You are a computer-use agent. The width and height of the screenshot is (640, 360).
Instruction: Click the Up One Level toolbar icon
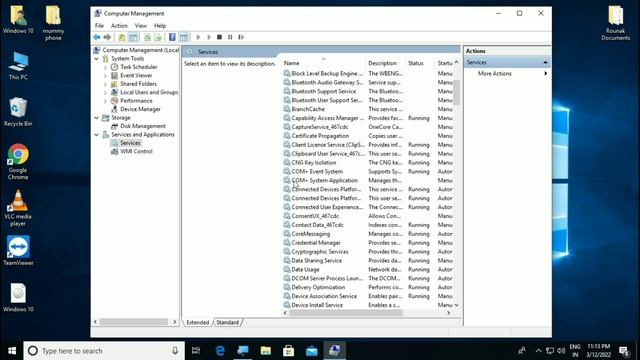click(x=122, y=37)
